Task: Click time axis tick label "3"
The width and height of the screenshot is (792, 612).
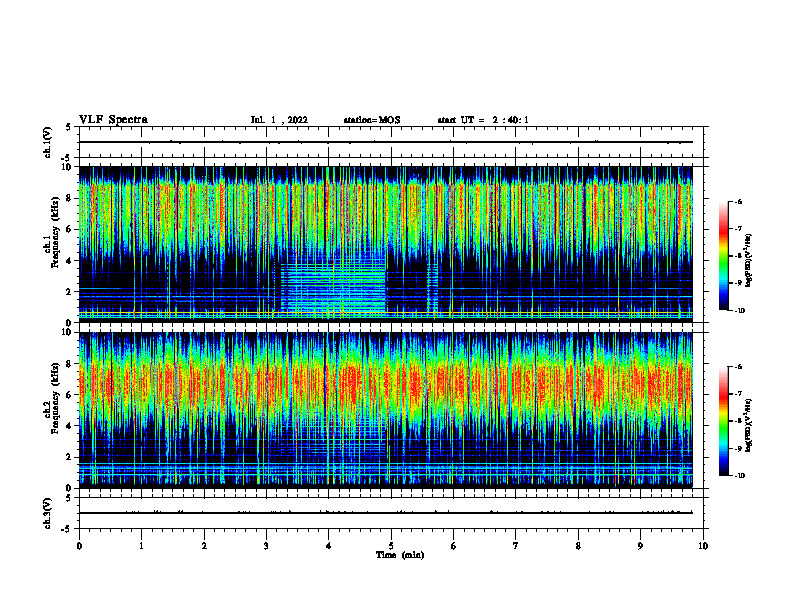Action: click(x=266, y=546)
